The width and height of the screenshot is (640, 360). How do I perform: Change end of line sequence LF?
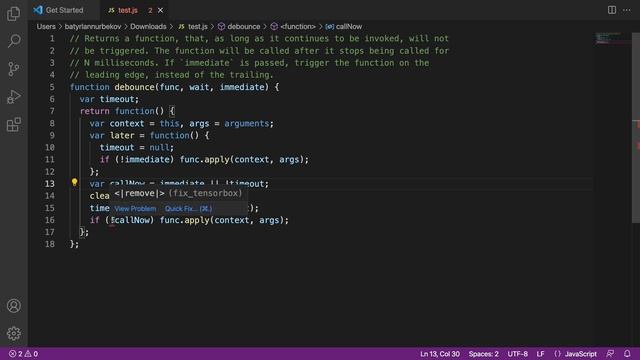pos(540,354)
